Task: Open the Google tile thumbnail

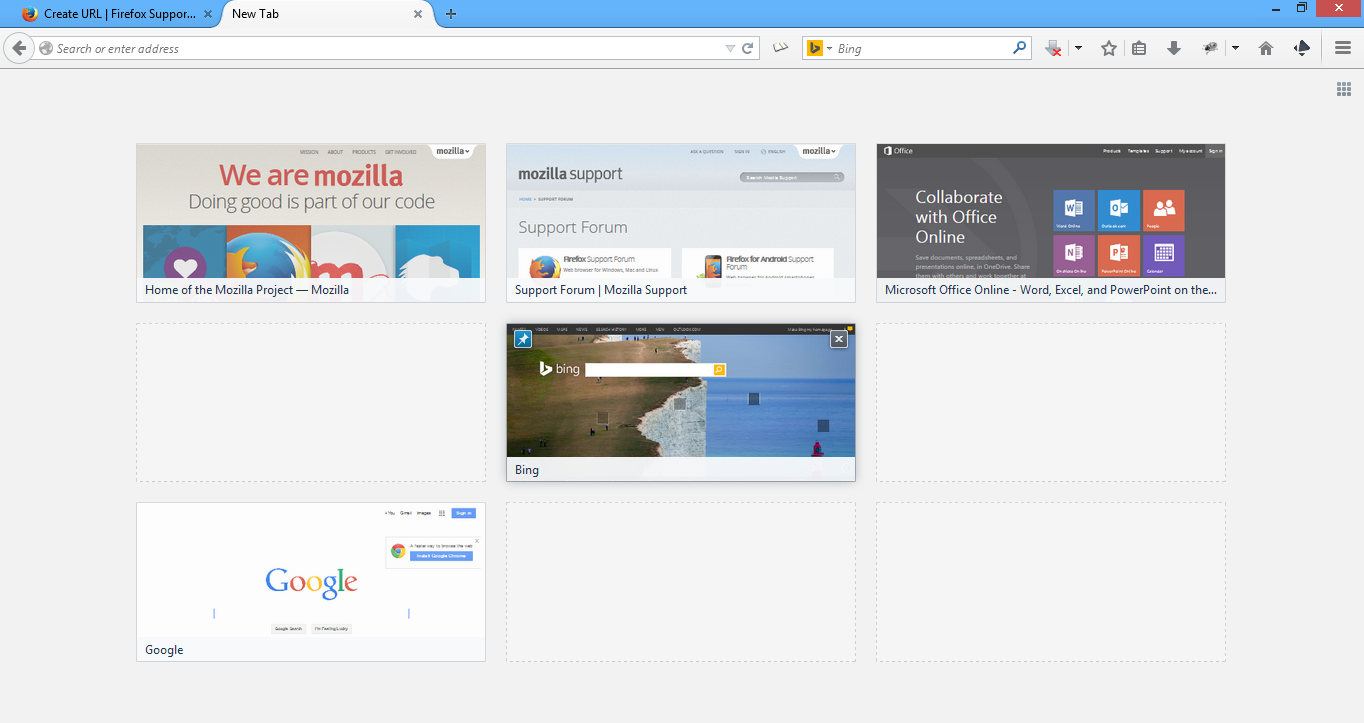Action: [x=311, y=582]
